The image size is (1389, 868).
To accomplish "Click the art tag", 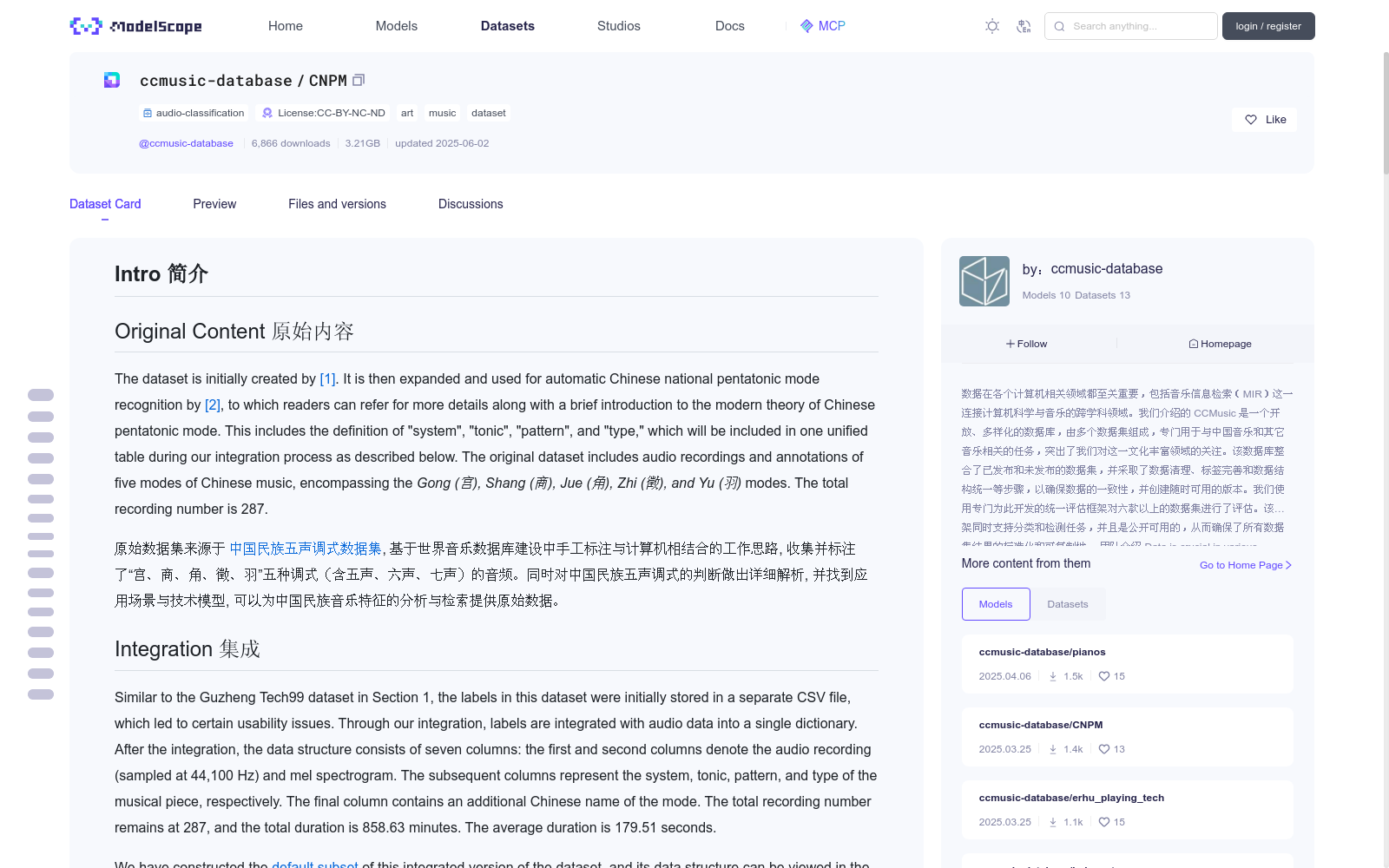I will click(407, 113).
